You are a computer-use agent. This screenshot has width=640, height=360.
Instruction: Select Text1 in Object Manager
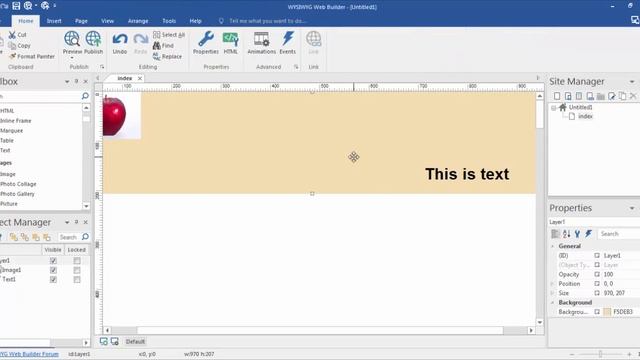click(x=9, y=280)
